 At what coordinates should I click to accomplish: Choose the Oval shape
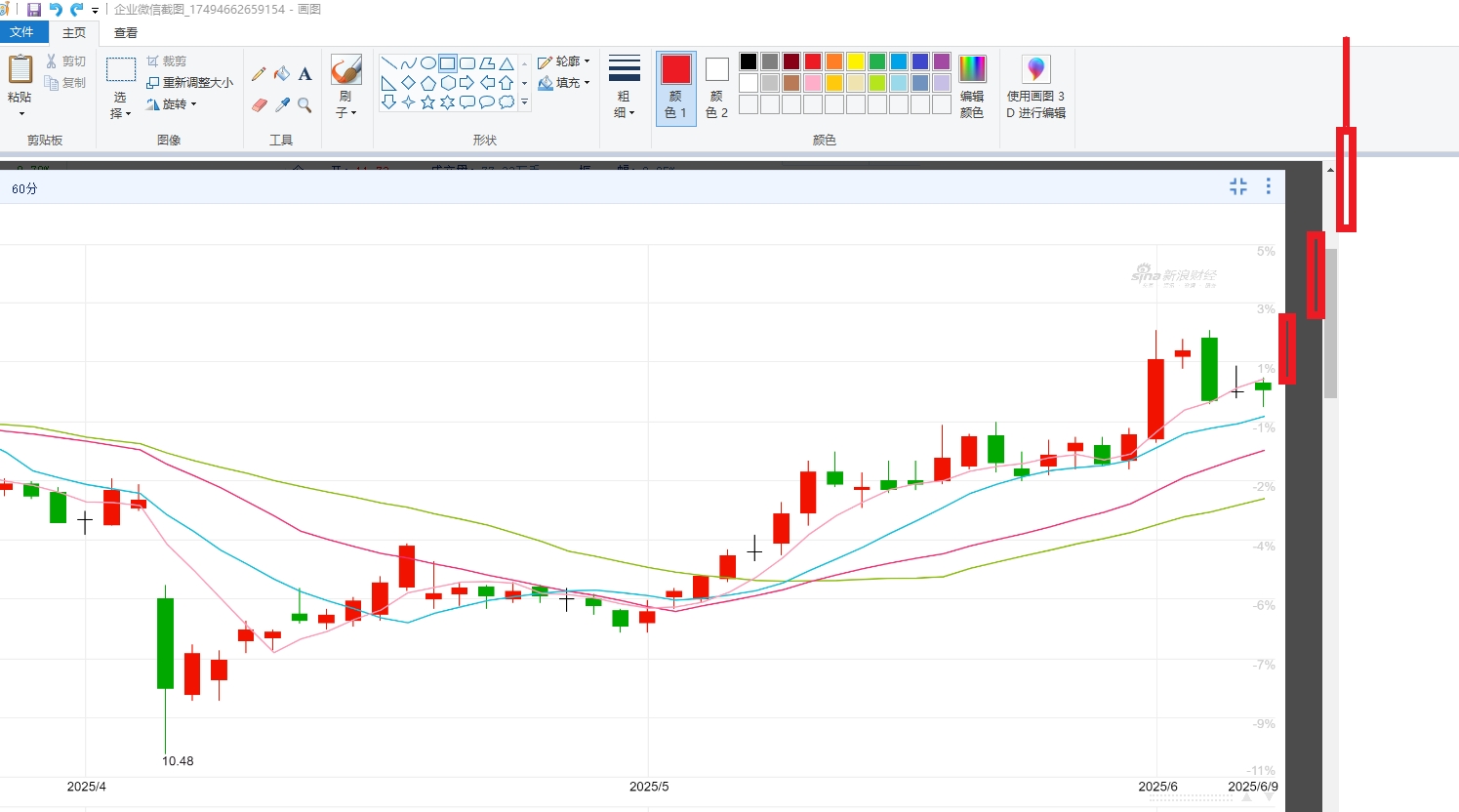[x=427, y=63]
